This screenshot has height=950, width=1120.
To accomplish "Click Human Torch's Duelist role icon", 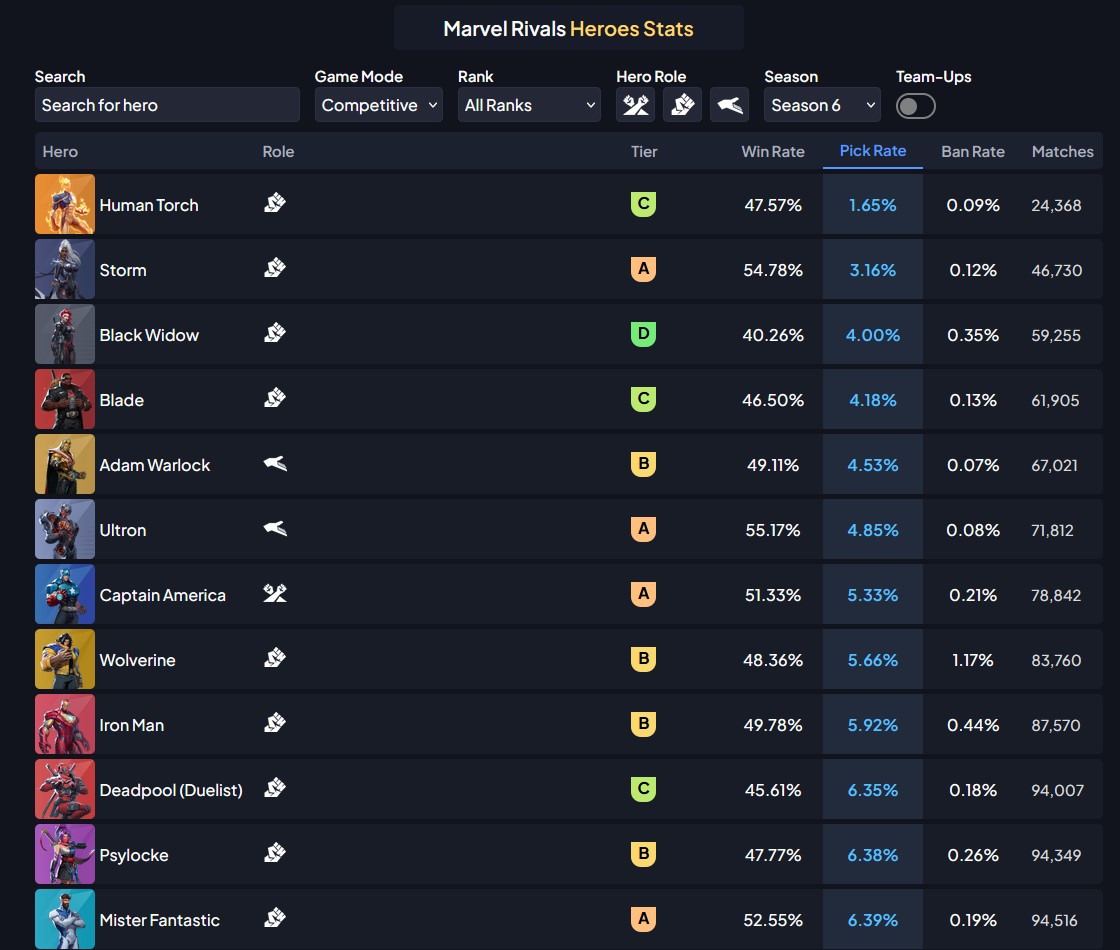I will pyautogui.click(x=275, y=204).
